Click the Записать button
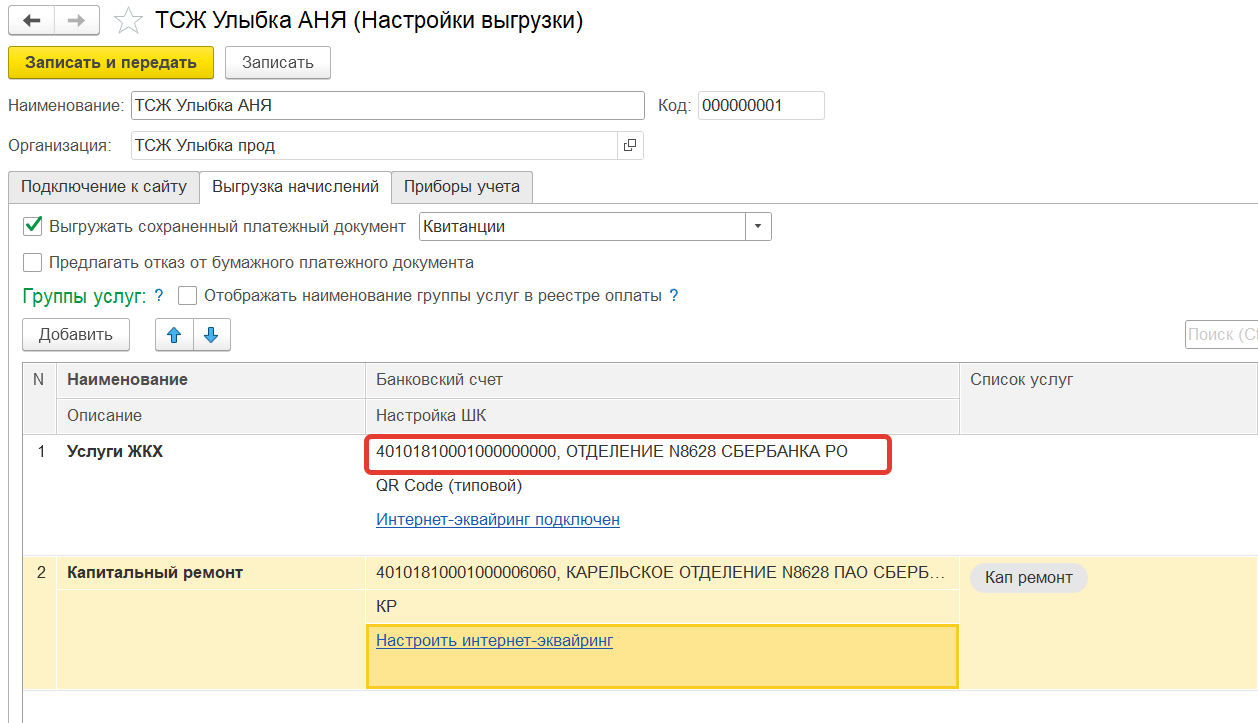Image resolution: width=1258 pixels, height=723 pixels. 278,62
